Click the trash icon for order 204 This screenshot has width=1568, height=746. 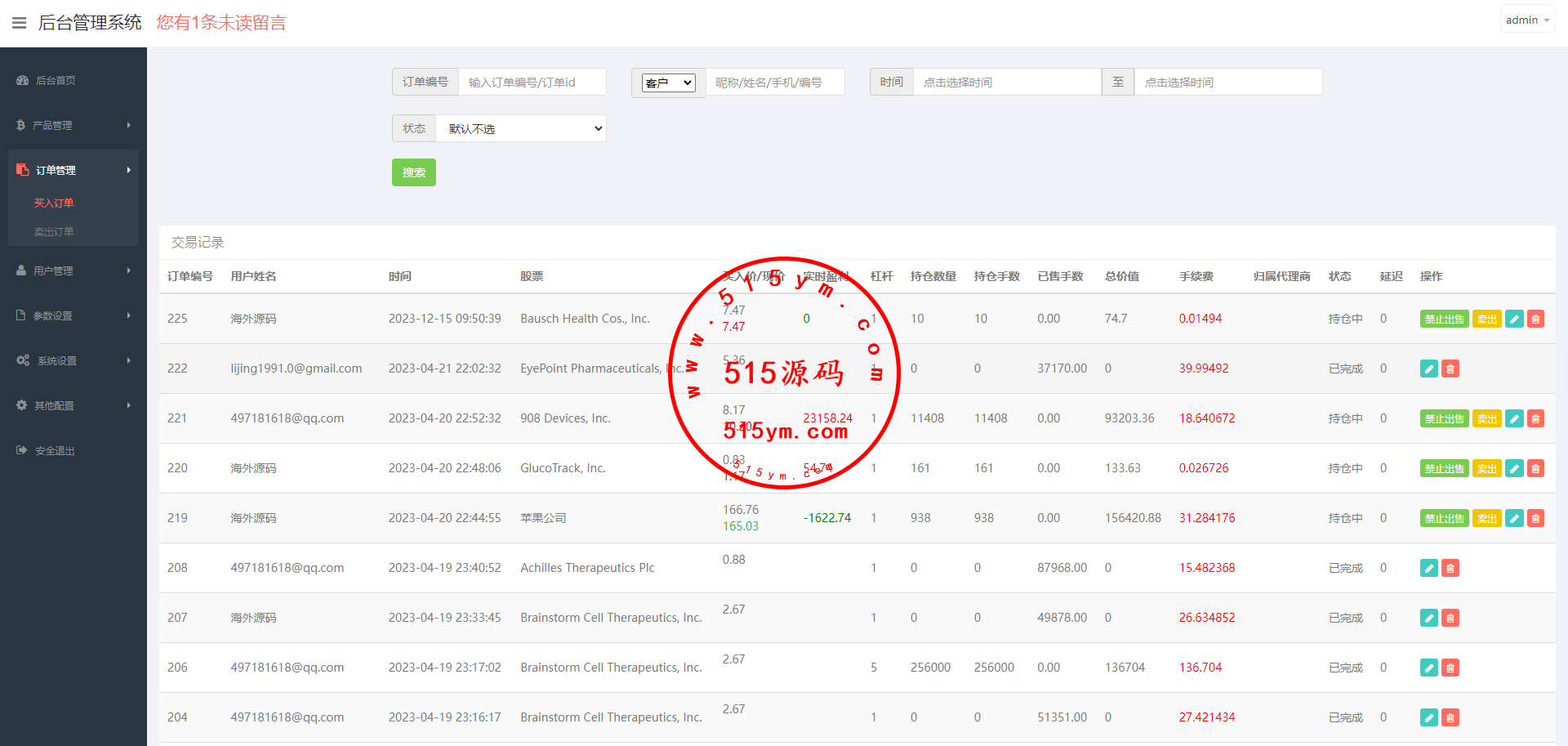pyautogui.click(x=1450, y=718)
